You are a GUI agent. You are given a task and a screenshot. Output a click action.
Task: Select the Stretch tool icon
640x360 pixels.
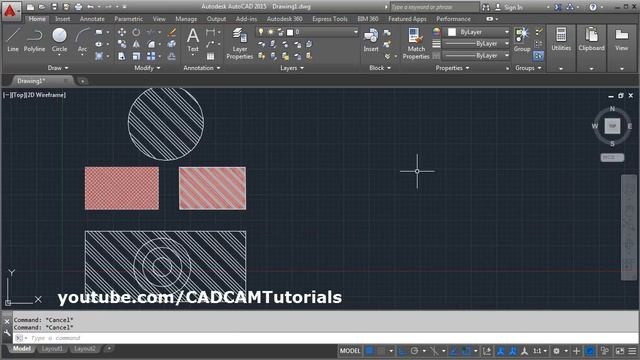click(122, 56)
